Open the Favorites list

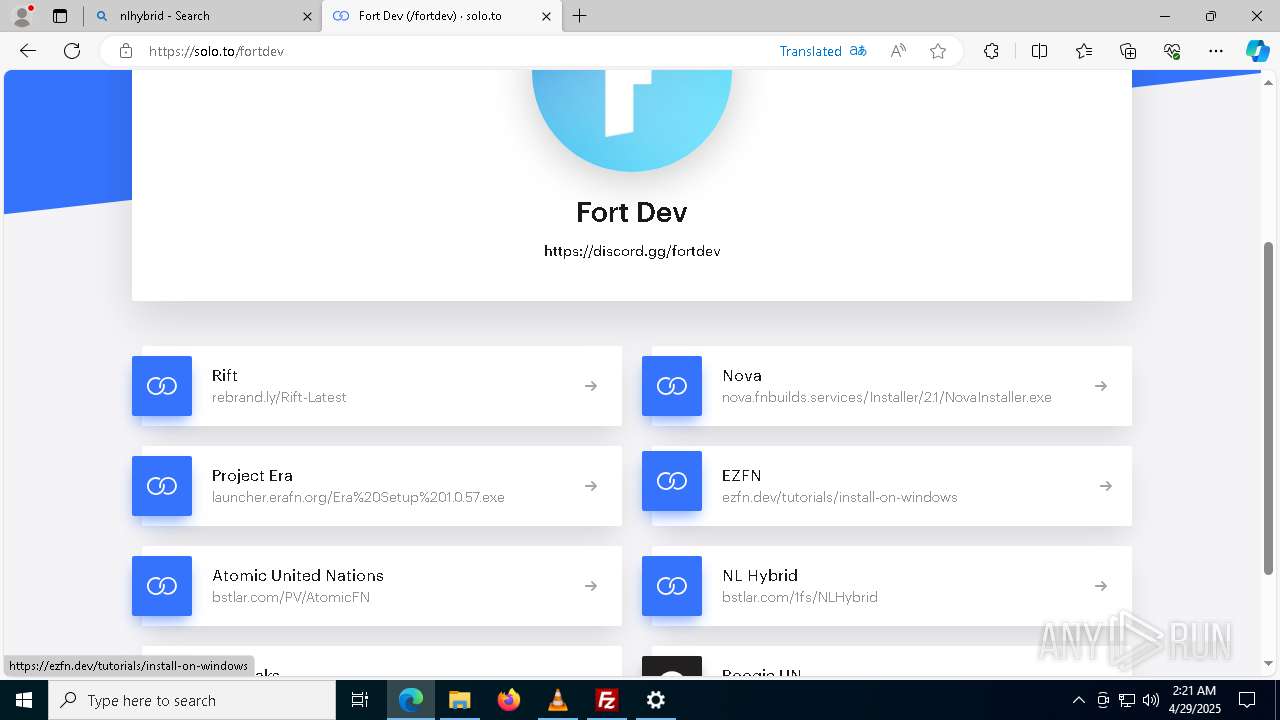tap(1084, 51)
